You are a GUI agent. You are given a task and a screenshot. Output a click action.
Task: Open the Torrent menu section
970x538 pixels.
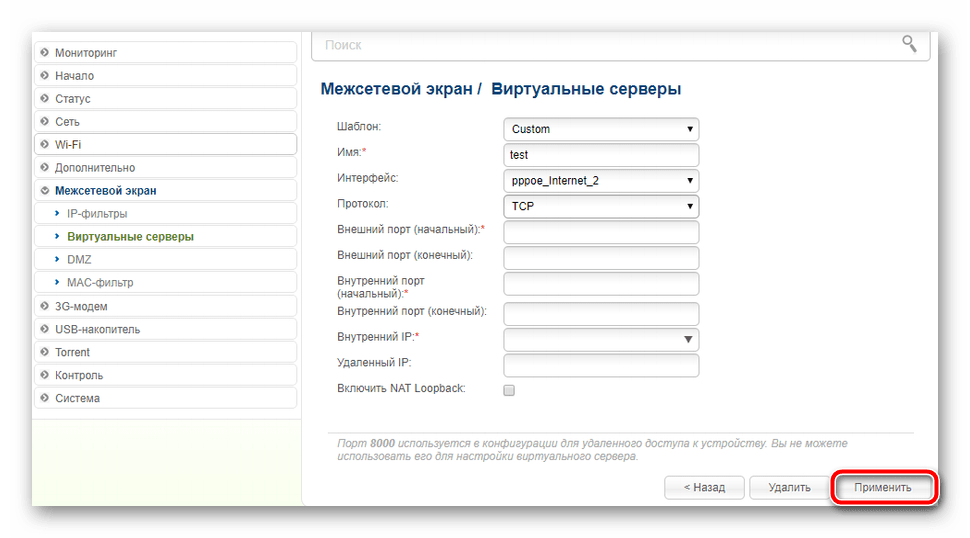coord(164,352)
